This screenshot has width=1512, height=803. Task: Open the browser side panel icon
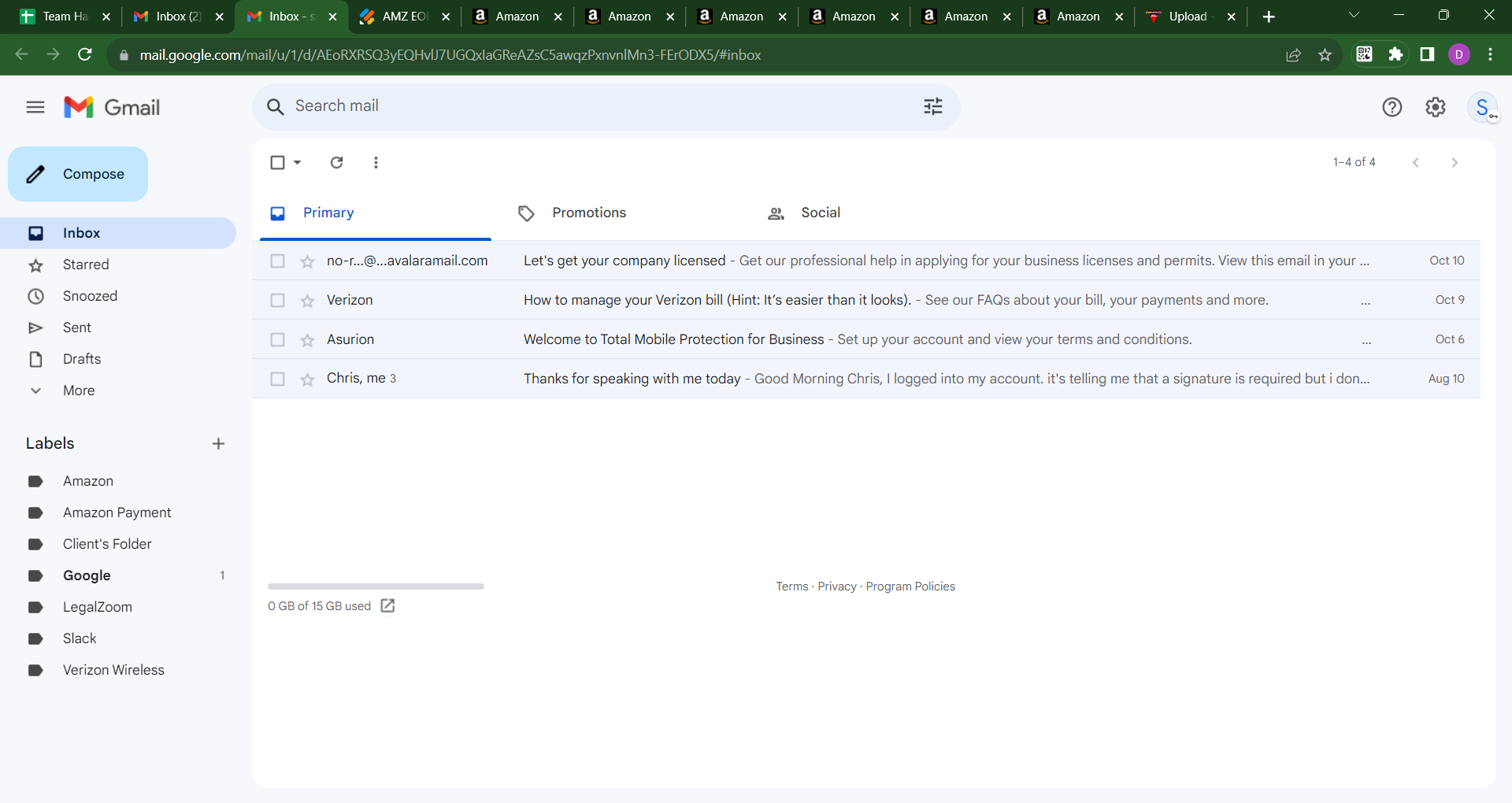click(1427, 54)
